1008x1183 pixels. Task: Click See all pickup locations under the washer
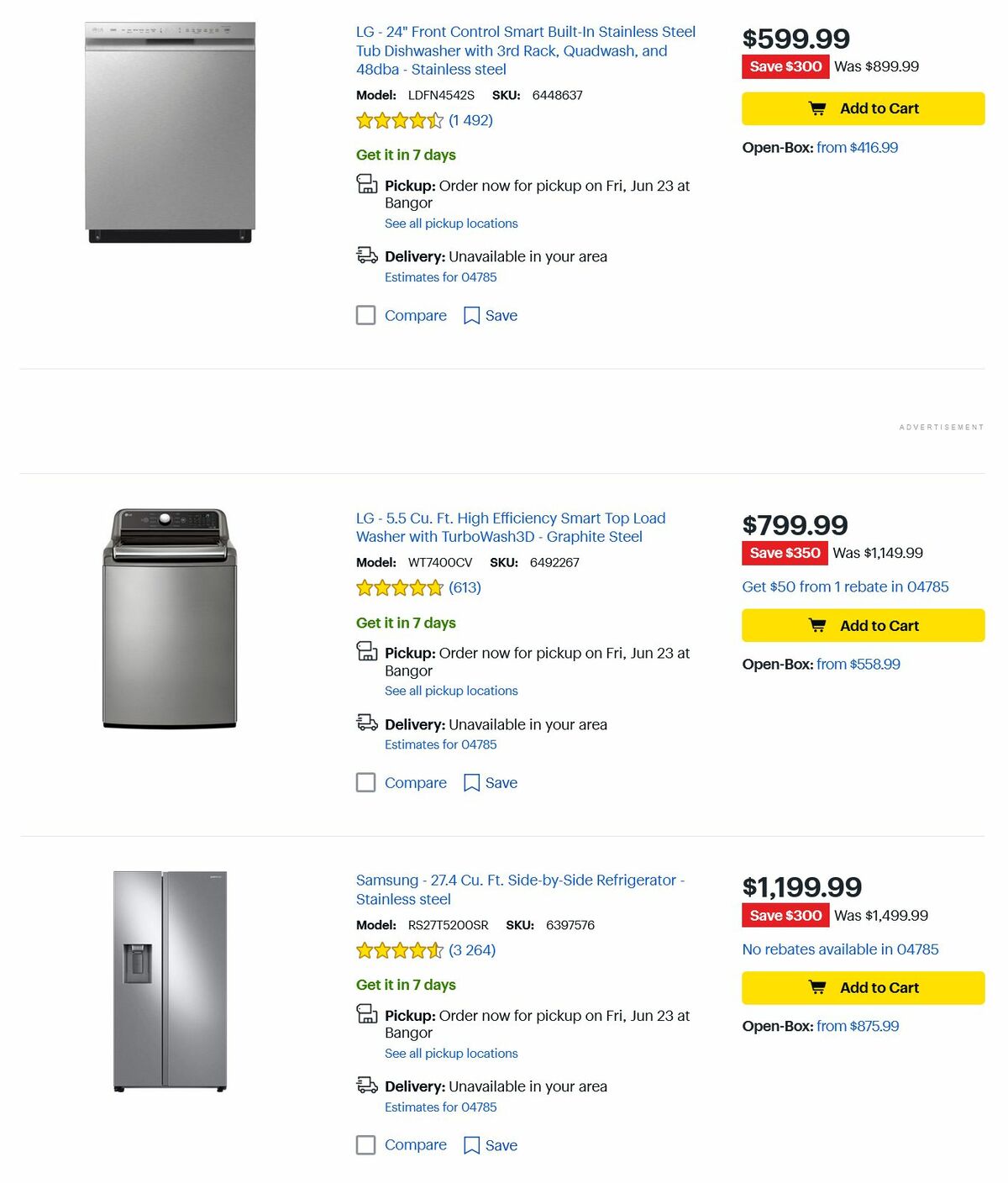pyautogui.click(x=451, y=691)
